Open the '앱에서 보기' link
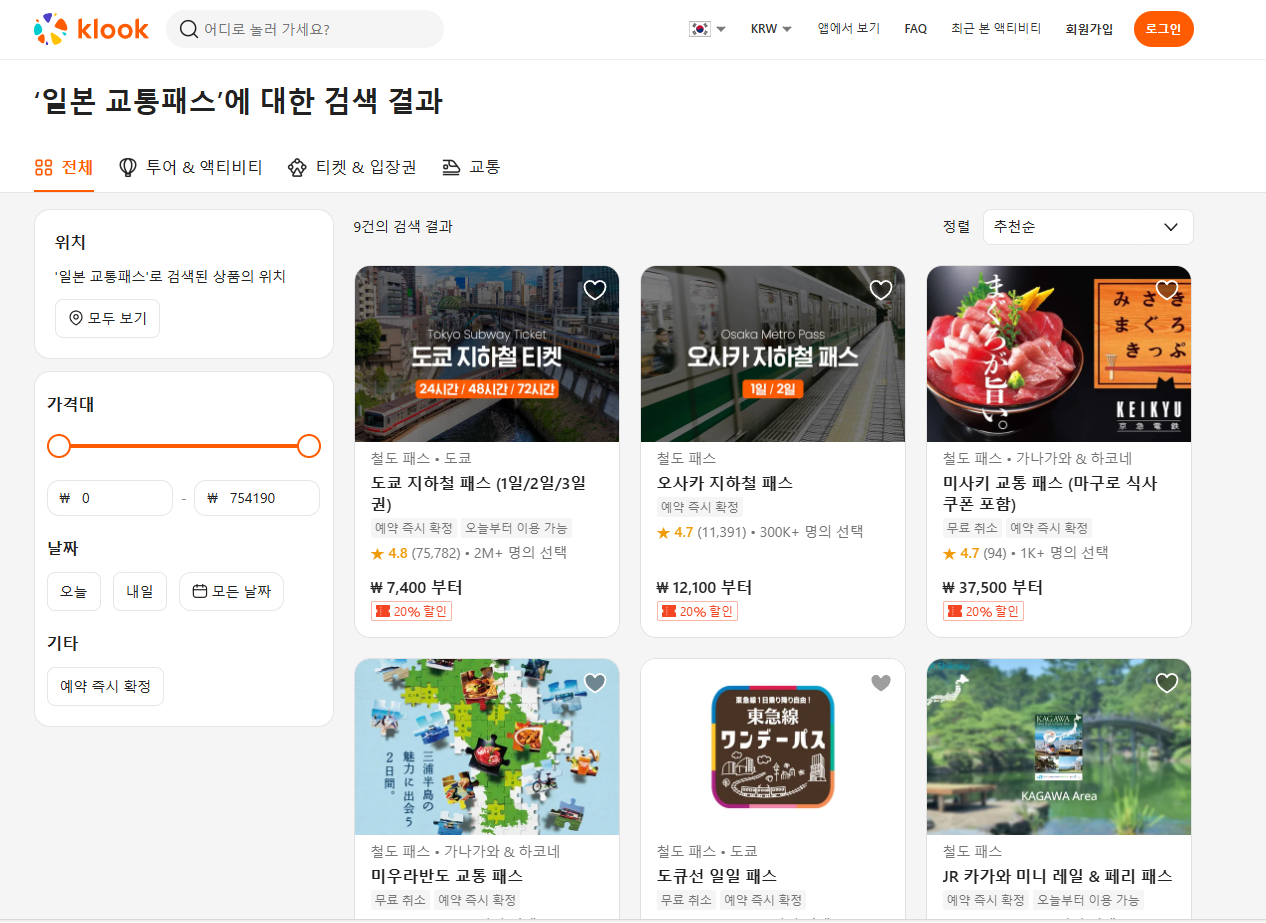This screenshot has height=923, width=1266. click(x=848, y=28)
